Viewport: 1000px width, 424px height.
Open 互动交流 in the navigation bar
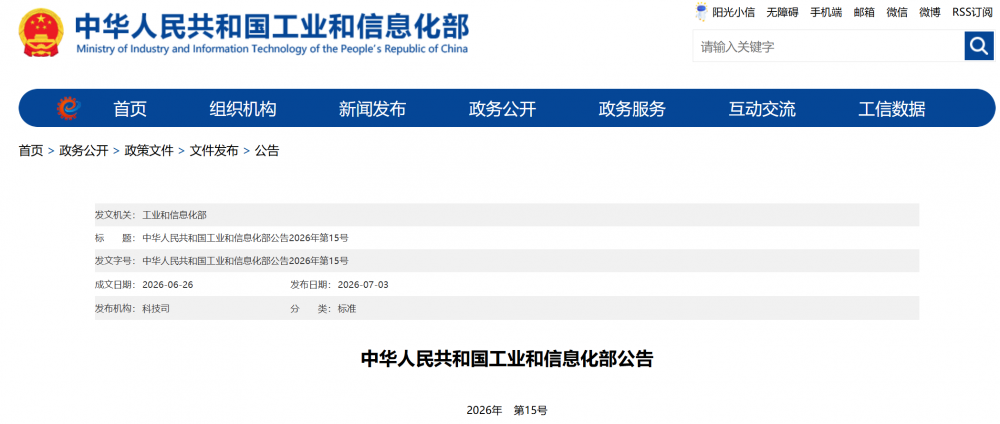(762, 109)
